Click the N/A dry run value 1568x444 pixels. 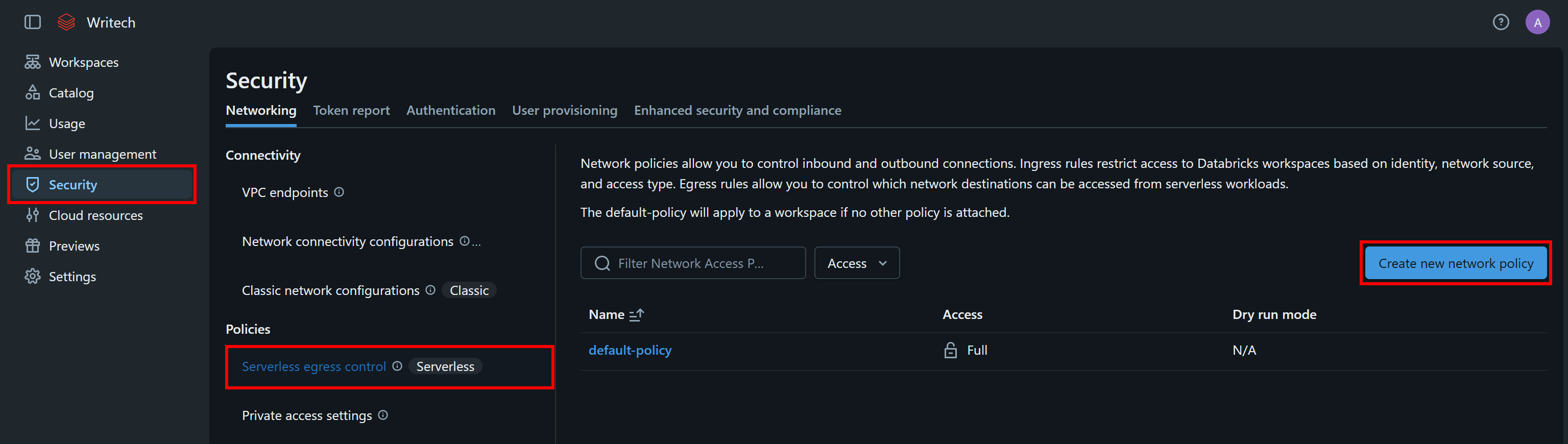tap(1244, 350)
